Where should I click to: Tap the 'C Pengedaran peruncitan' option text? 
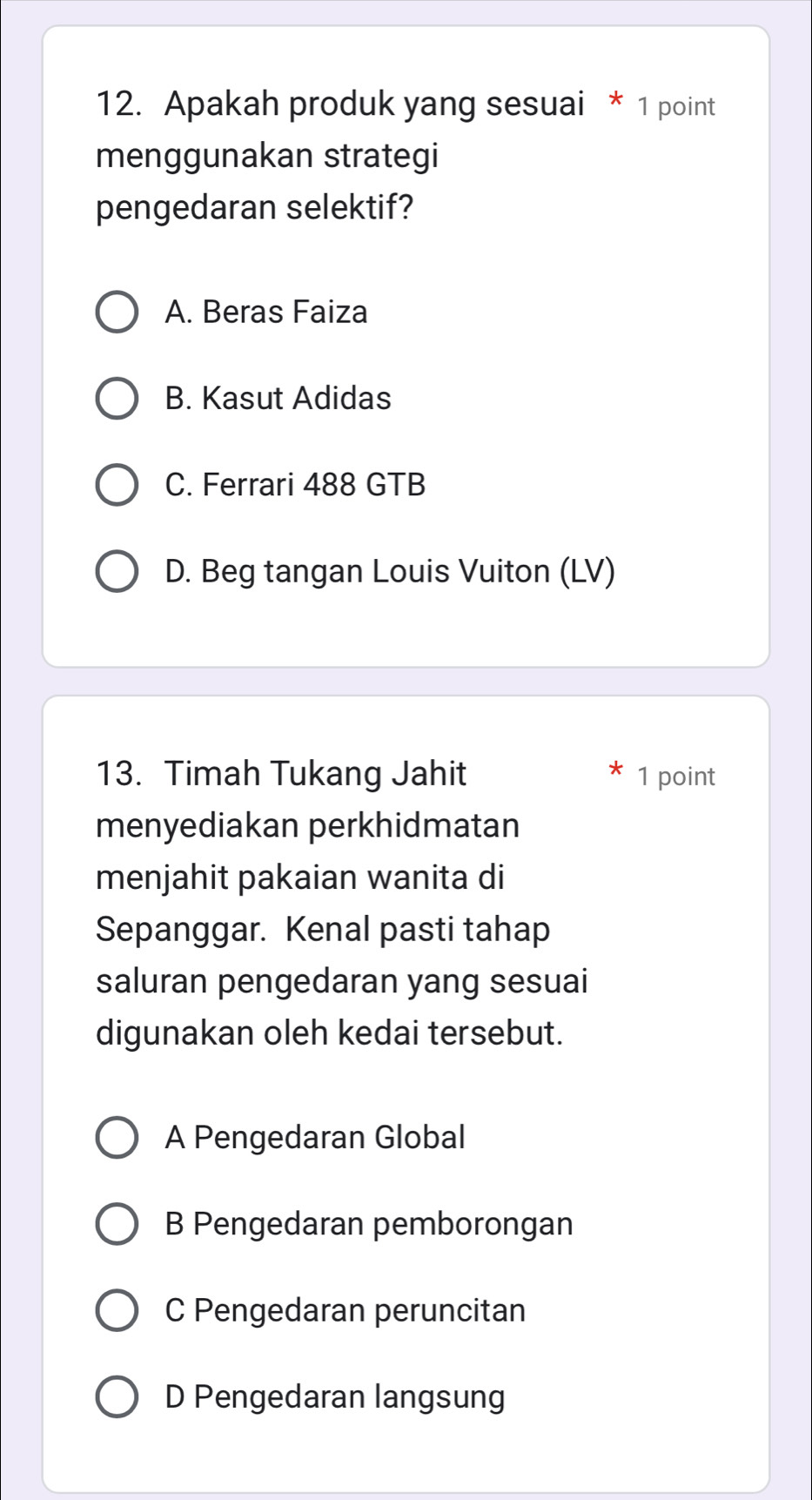pyautogui.click(x=345, y=1310)
